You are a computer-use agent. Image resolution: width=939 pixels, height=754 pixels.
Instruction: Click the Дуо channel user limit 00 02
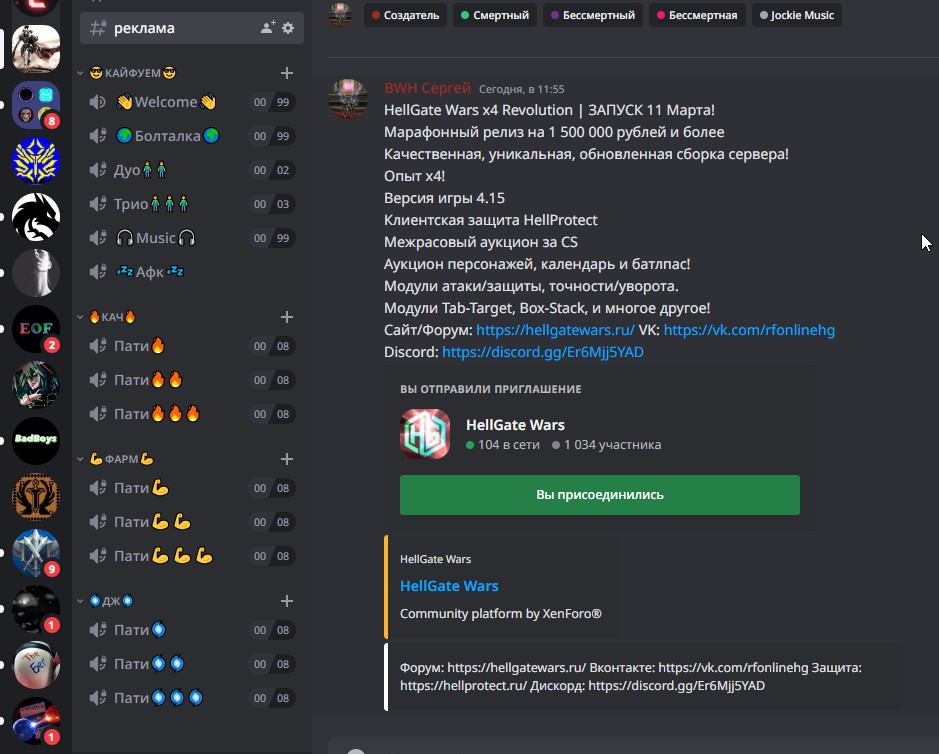pyautogui.click(x=272, y=170)
